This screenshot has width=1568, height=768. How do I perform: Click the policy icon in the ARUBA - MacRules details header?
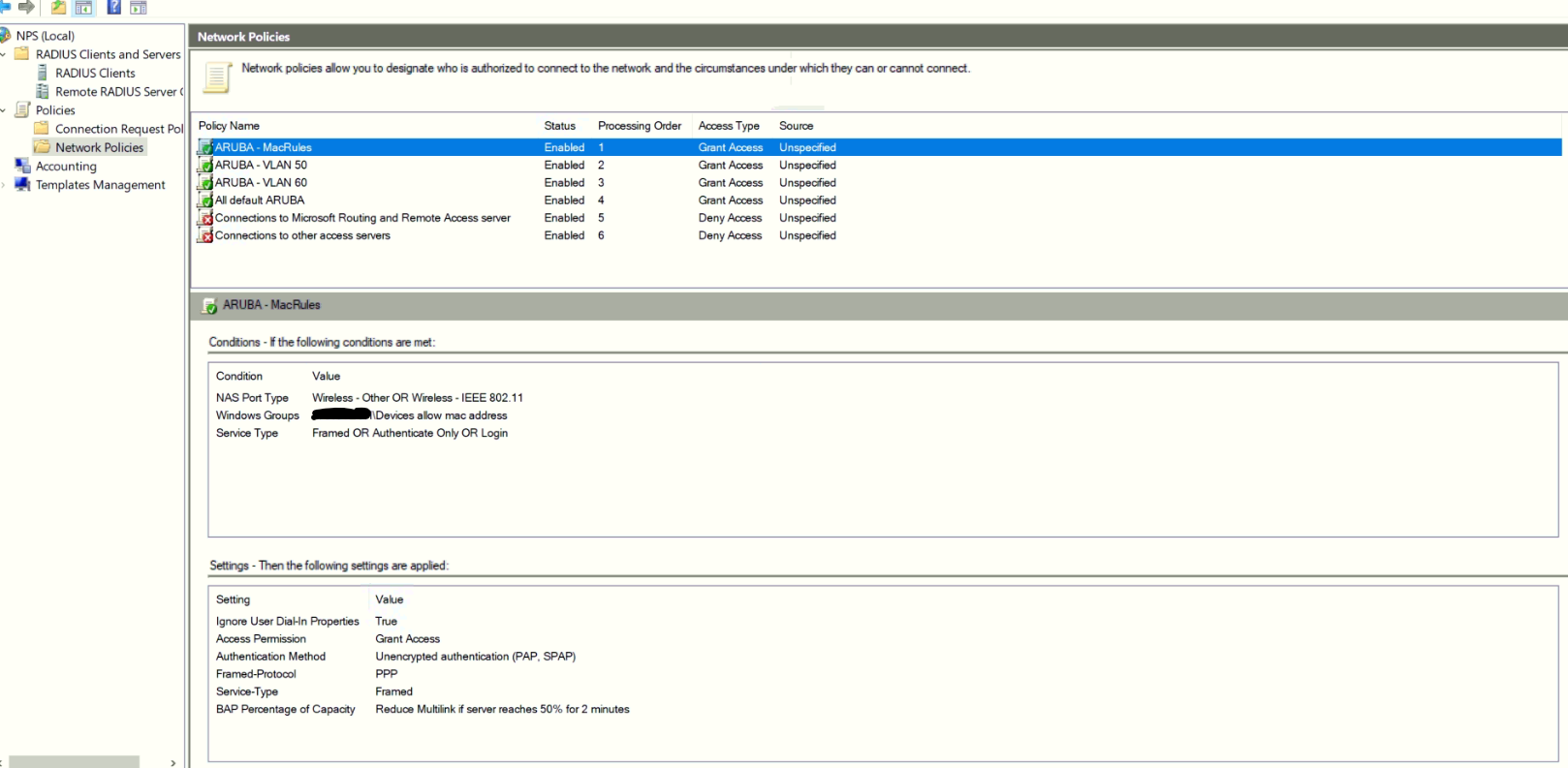coord(209,305)
